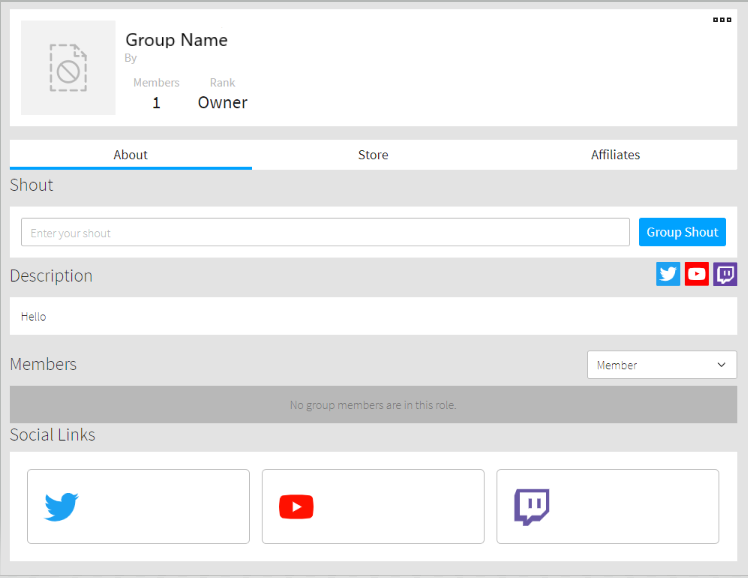
Task: Click the 'Hello' description text
Action: click(x=33, y=317)
